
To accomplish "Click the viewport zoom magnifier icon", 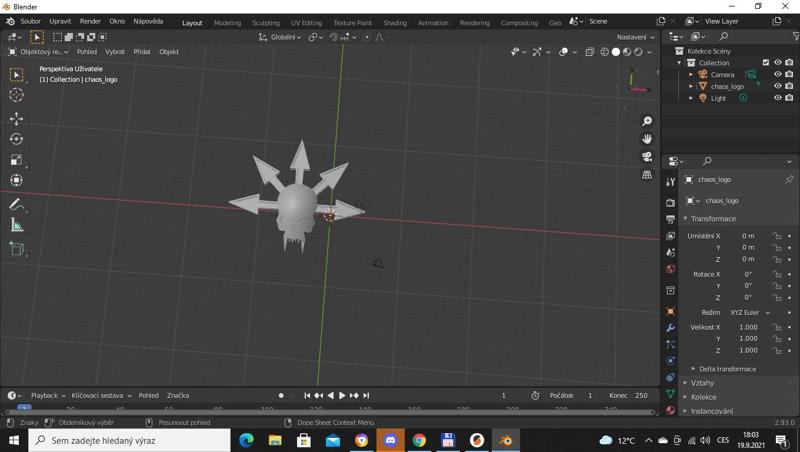I will [x=647, y=121].
